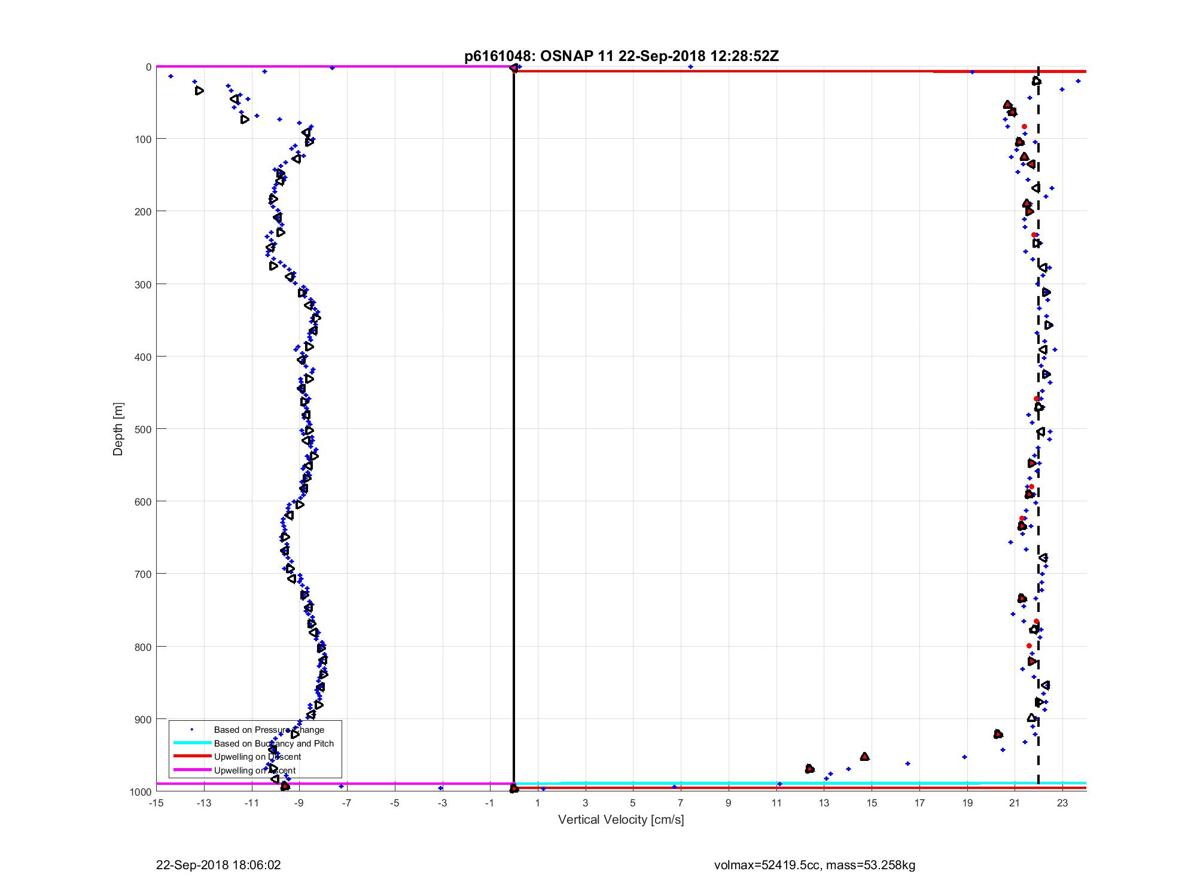This screenshot has width=1200, height=889.
Task: Click the cyan horizontal line near 990 m depth
Action: point(800,783)
